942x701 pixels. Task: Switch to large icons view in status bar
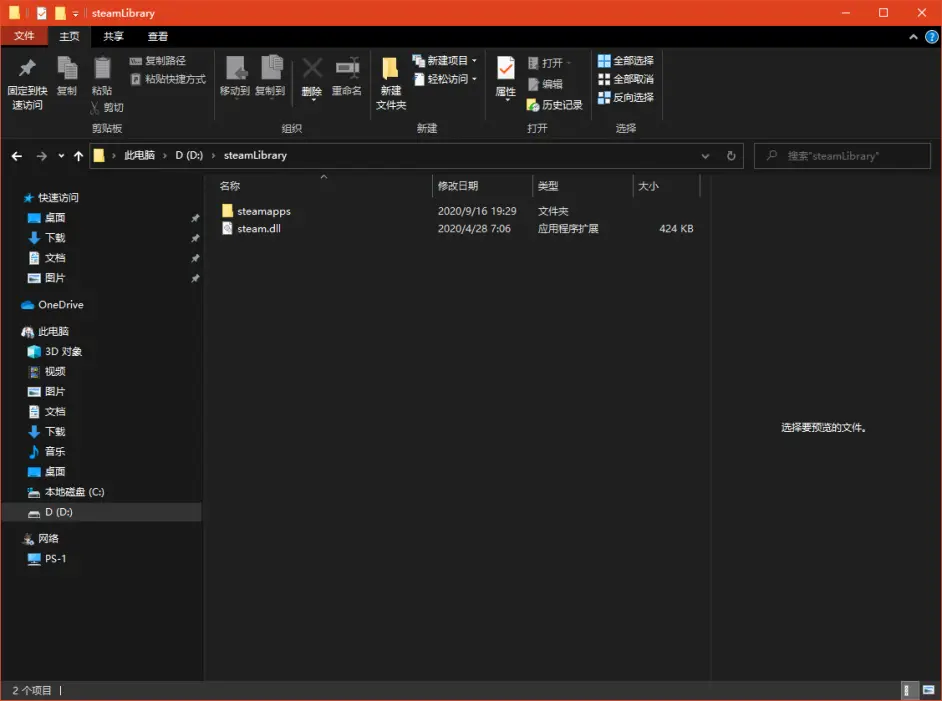(929, 690)
